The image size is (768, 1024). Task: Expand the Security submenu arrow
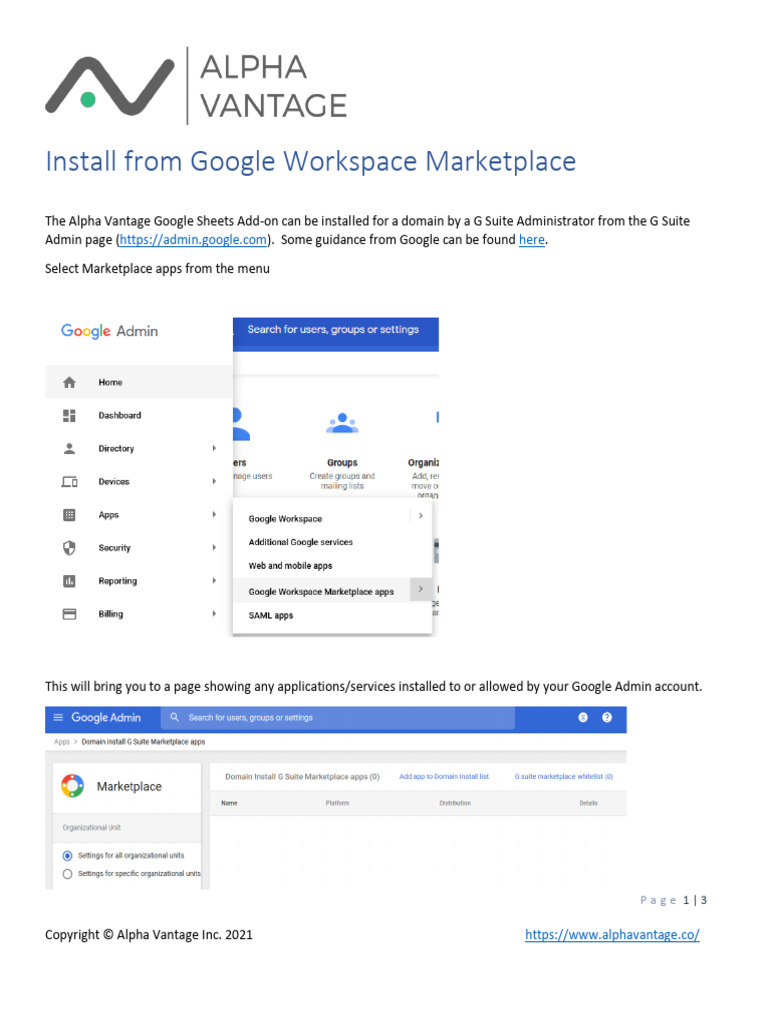coord(214,547)
